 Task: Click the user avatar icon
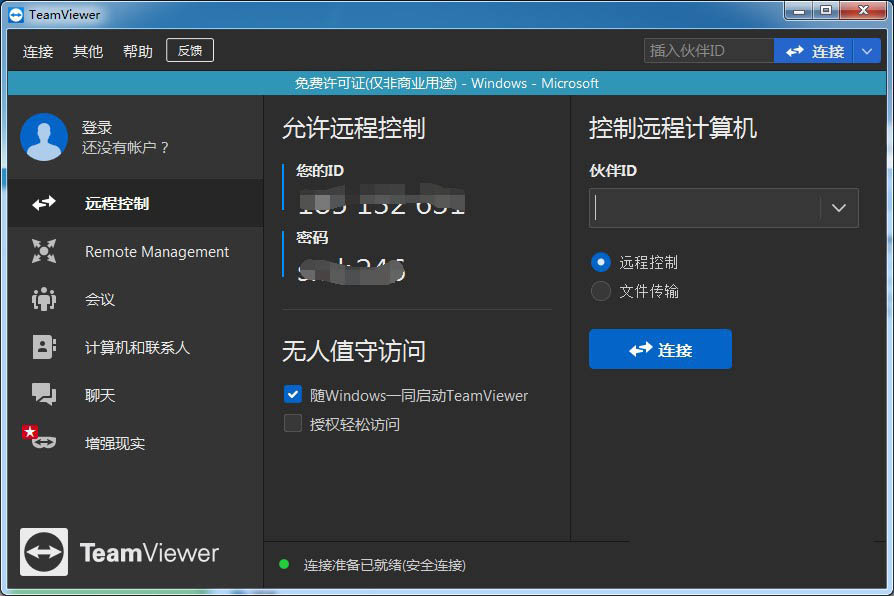point(44,137)
